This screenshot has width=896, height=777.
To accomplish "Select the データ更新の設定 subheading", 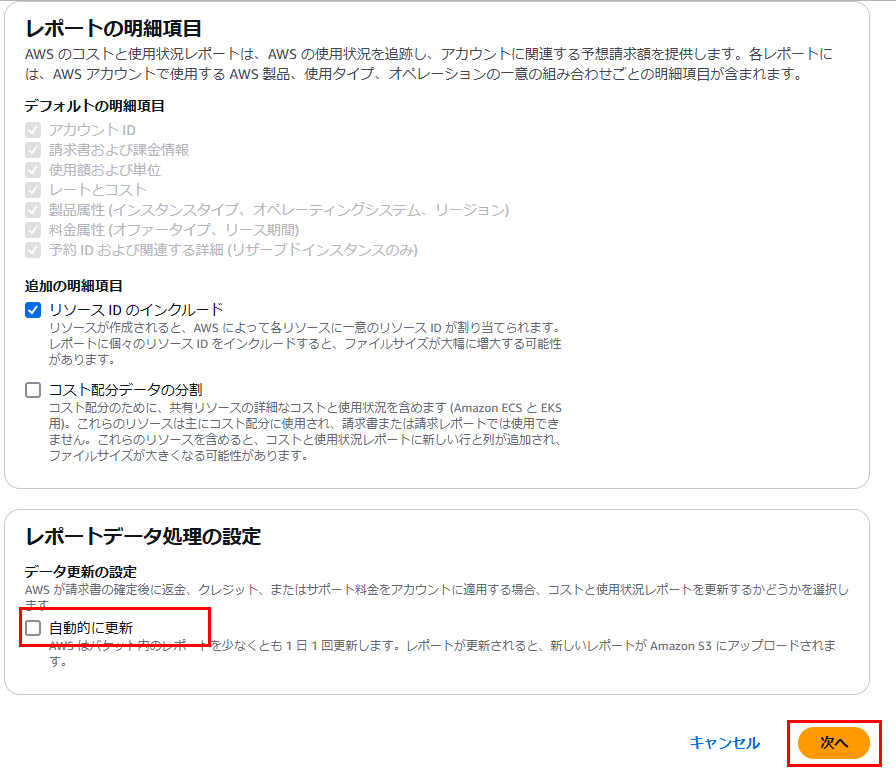I will (81, 571).
